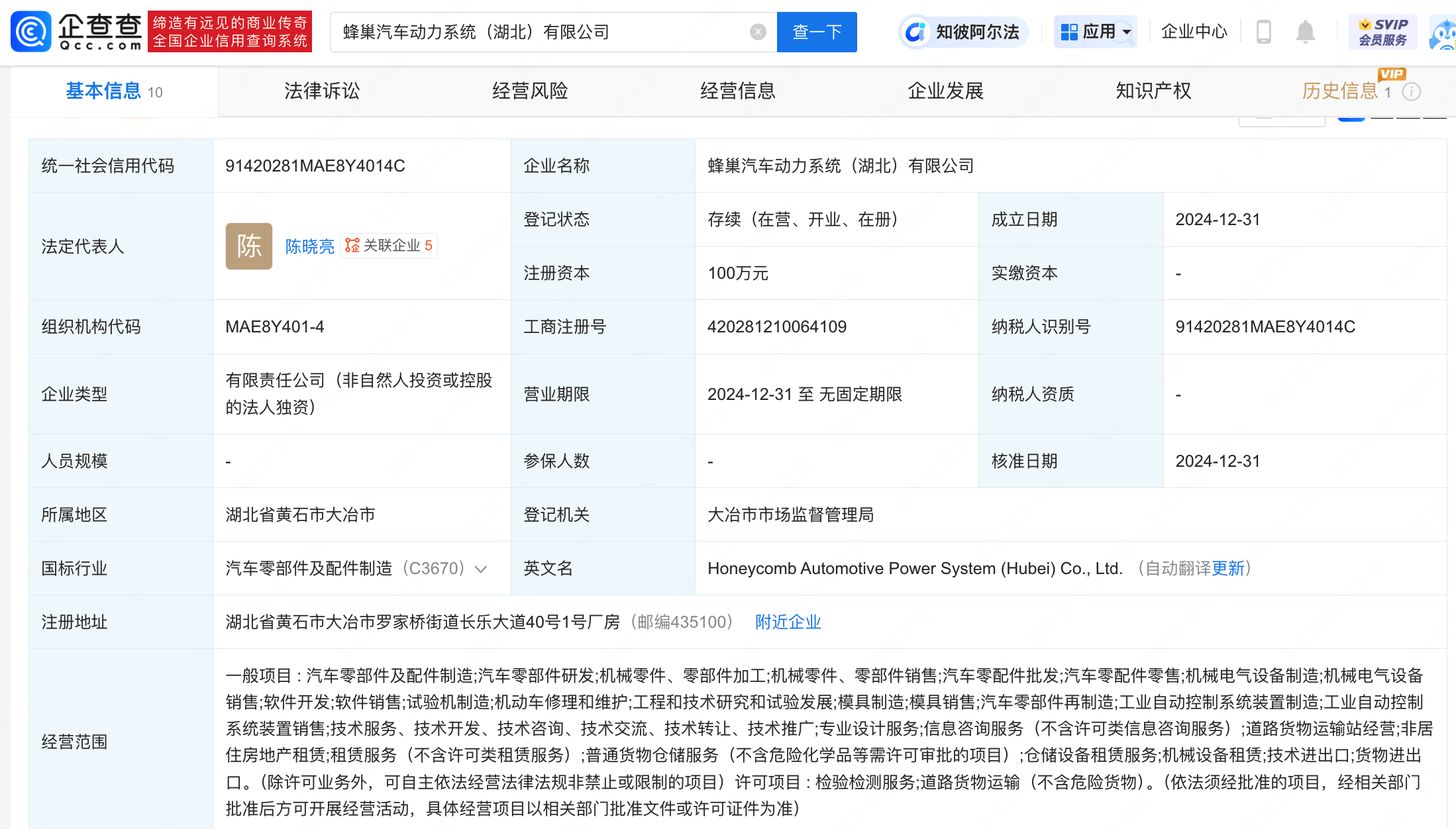Image resolution: width=1456 pixels, height=829 pixels.
Task: Open 陈晓亮 profile link
Action: tap(310, 246)
